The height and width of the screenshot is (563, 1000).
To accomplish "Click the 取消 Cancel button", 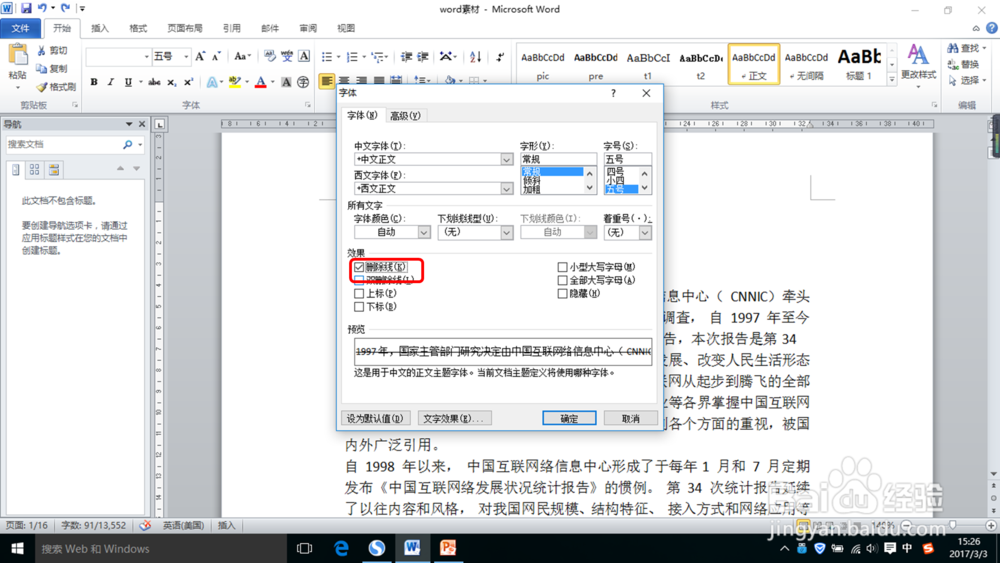I will [630, 418].
